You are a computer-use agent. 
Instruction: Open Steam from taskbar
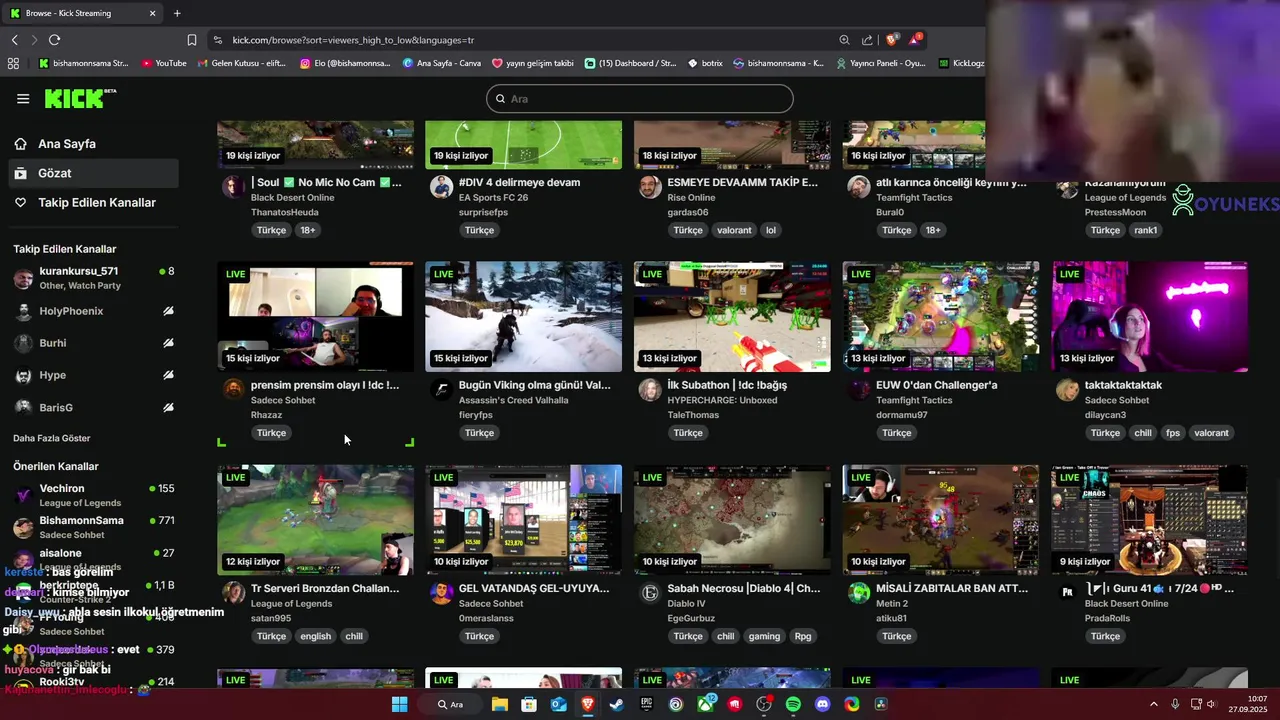617,704
